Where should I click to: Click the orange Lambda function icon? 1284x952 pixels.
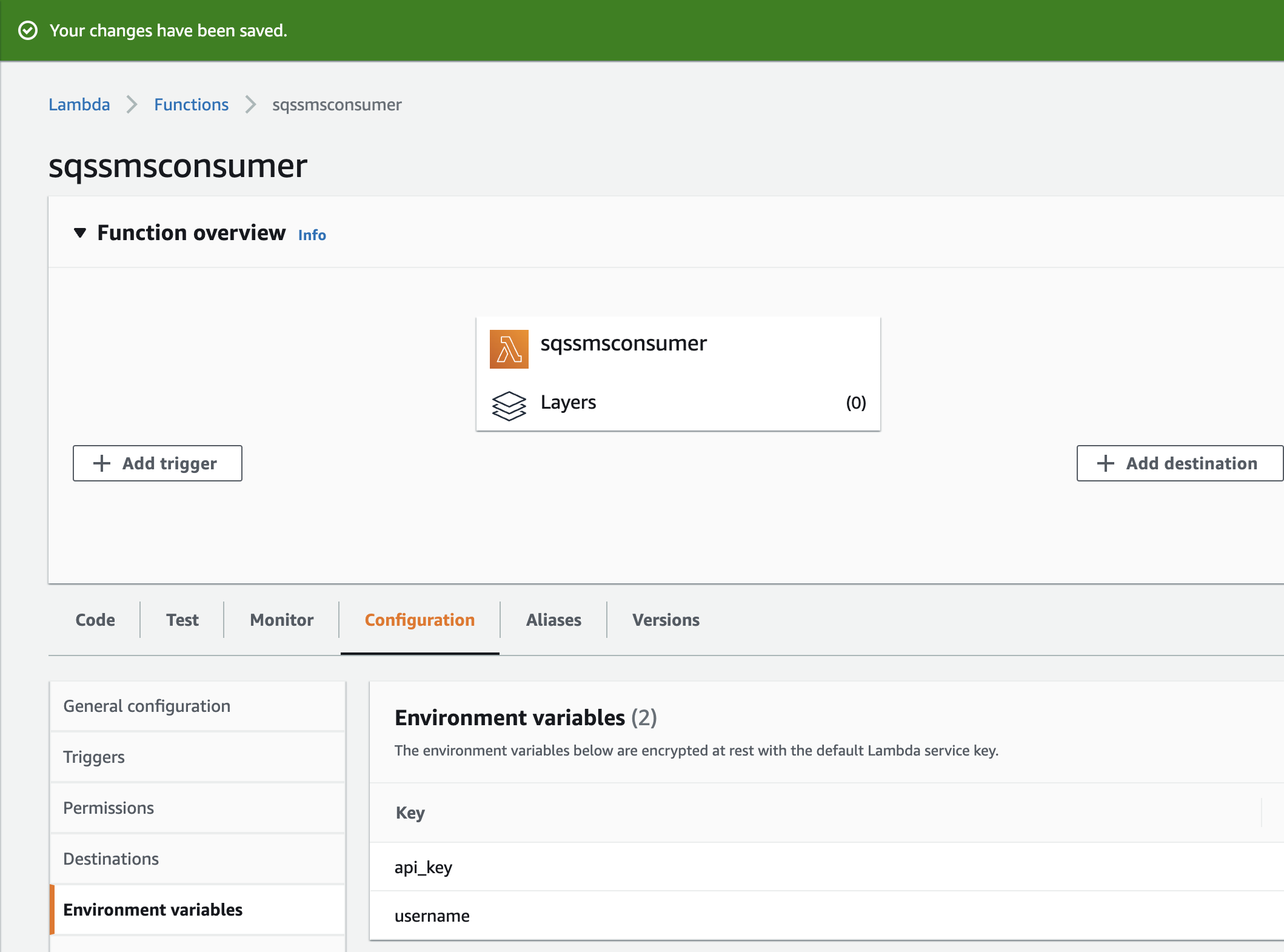tap(509, 349)
